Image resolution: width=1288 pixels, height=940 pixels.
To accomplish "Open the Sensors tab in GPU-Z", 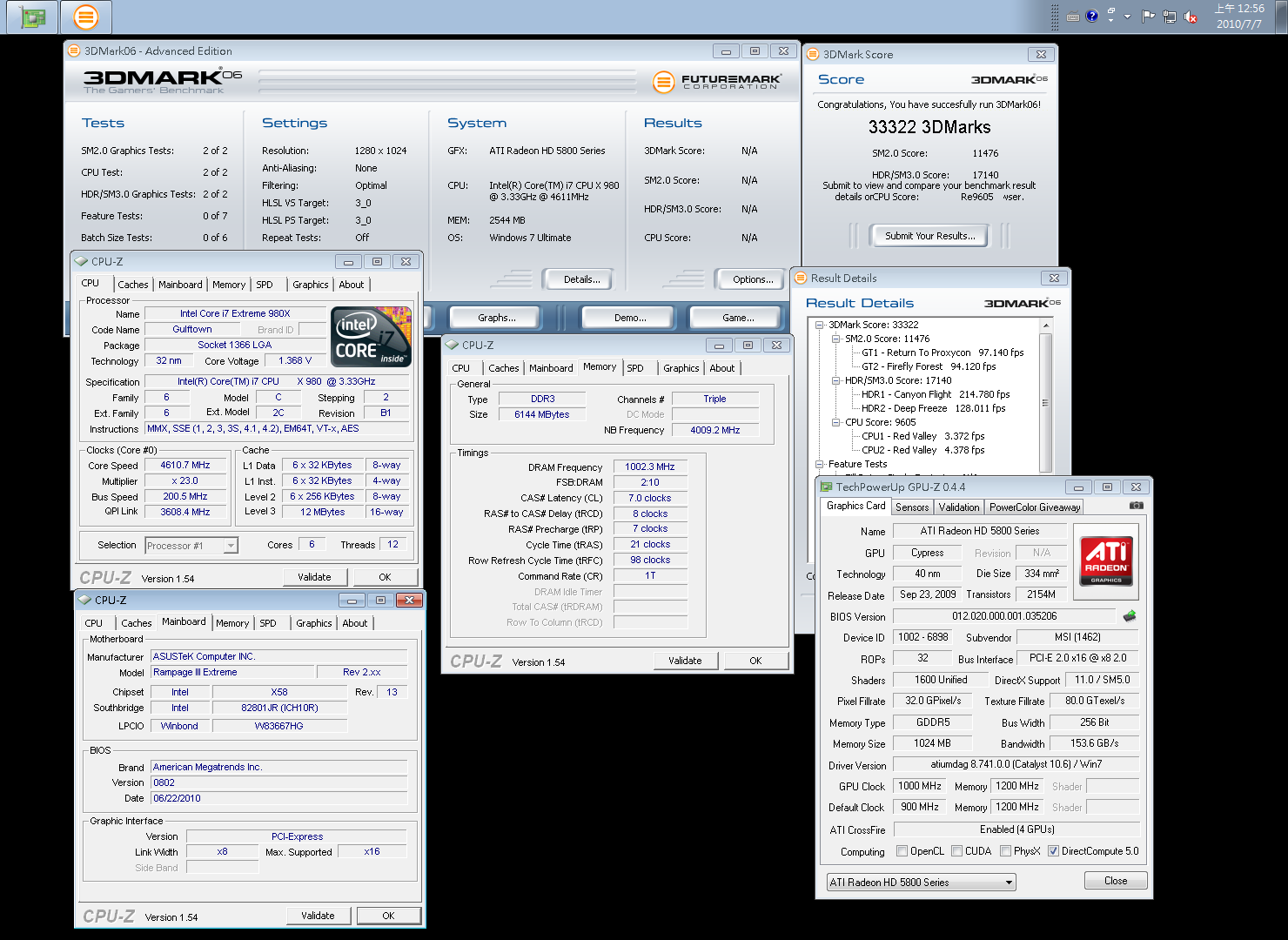I will point(912,507).
